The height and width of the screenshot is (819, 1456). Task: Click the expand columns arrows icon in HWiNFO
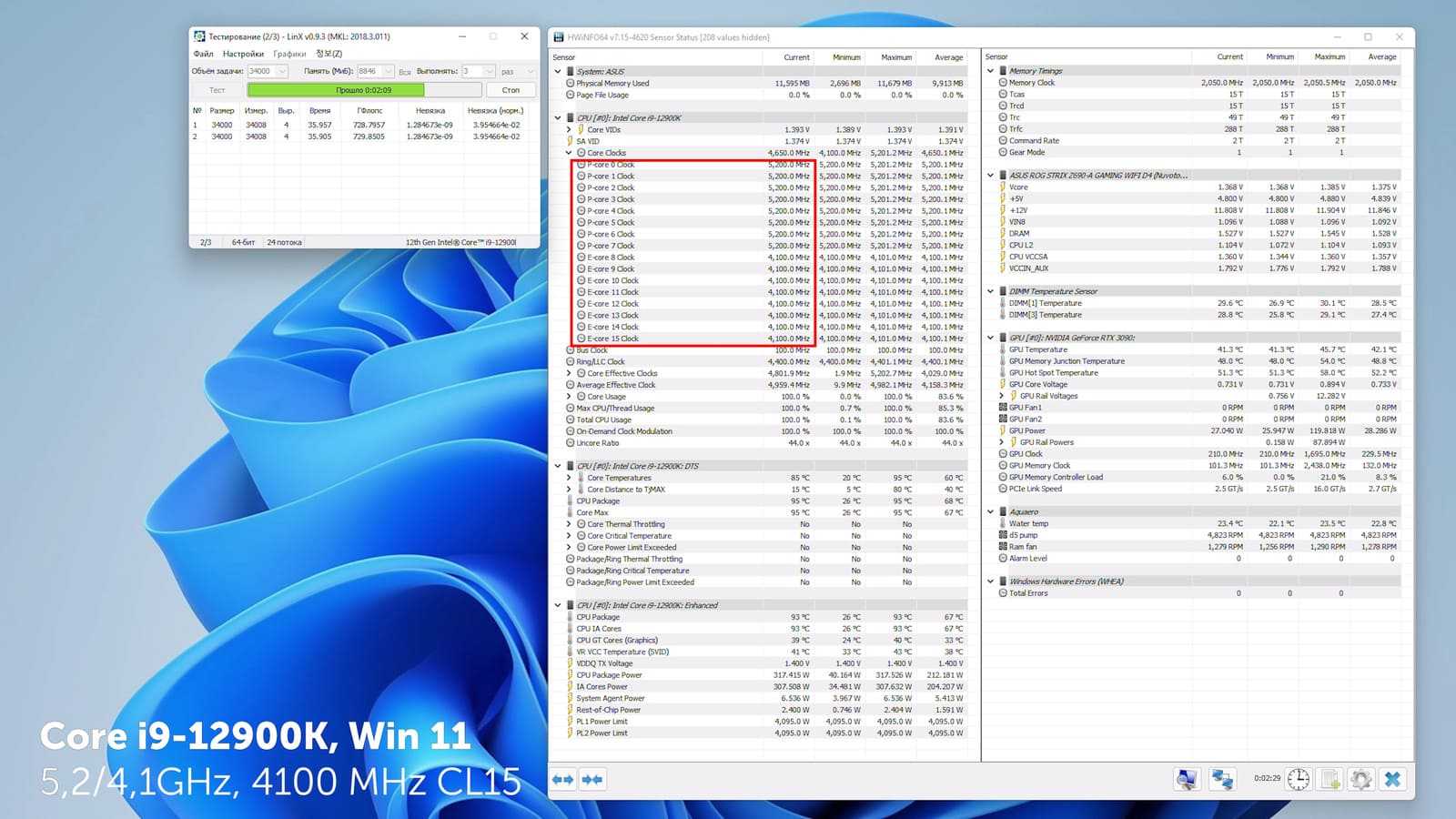[x=563, y=780]
